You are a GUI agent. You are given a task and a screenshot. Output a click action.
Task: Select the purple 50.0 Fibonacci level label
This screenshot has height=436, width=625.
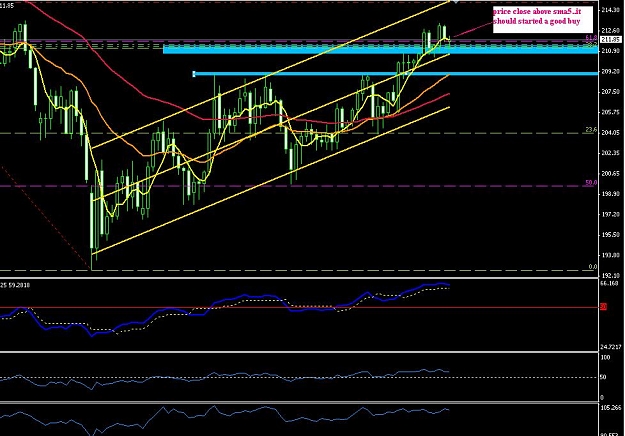591,183
